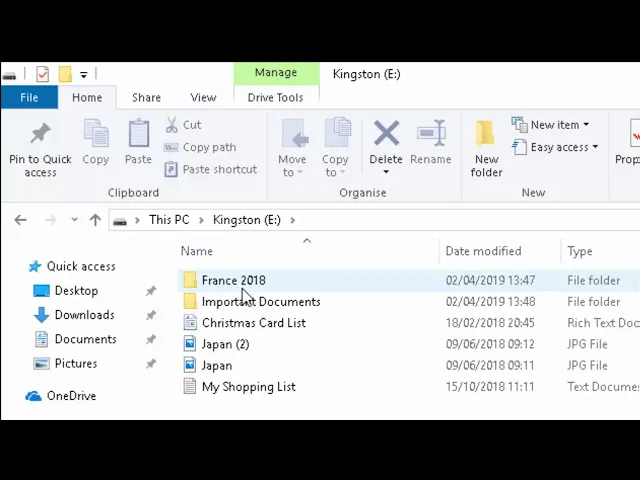
Task: Click This PC in the address path
Action: [x=169, y=220]
